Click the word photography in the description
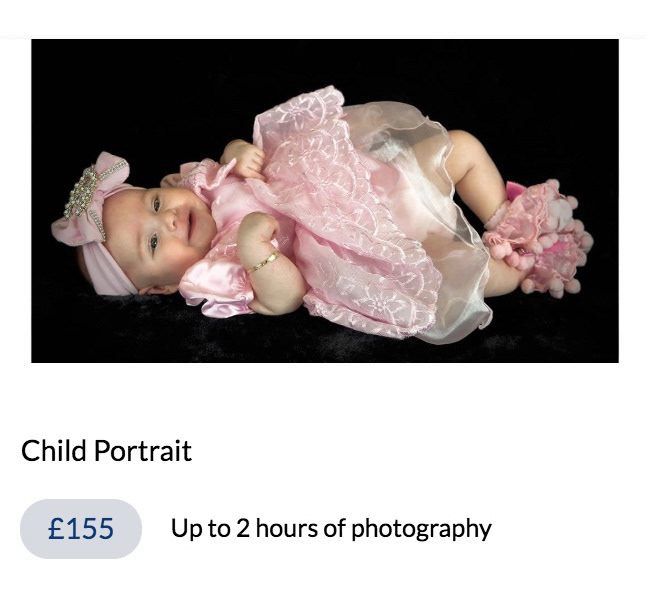The width and height of the screenshot is (650, 600). 422,530
